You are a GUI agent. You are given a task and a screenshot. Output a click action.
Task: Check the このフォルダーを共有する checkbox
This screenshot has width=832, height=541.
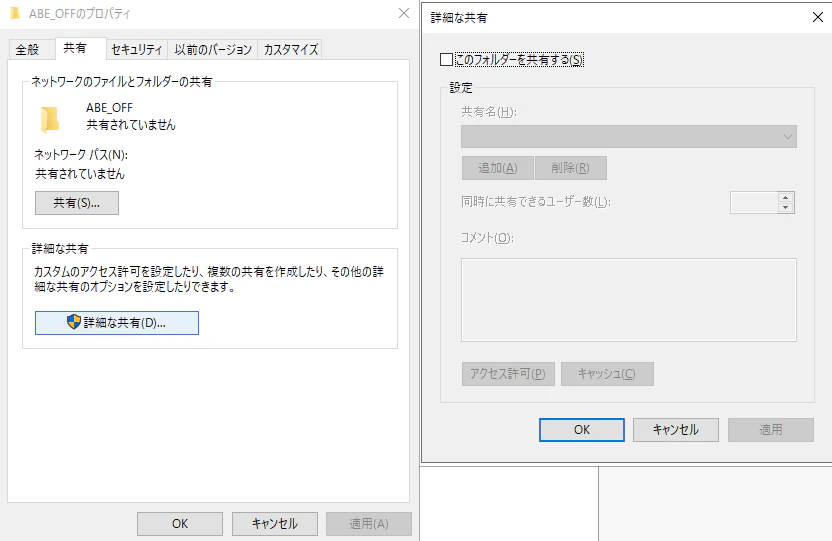[446, 59]
